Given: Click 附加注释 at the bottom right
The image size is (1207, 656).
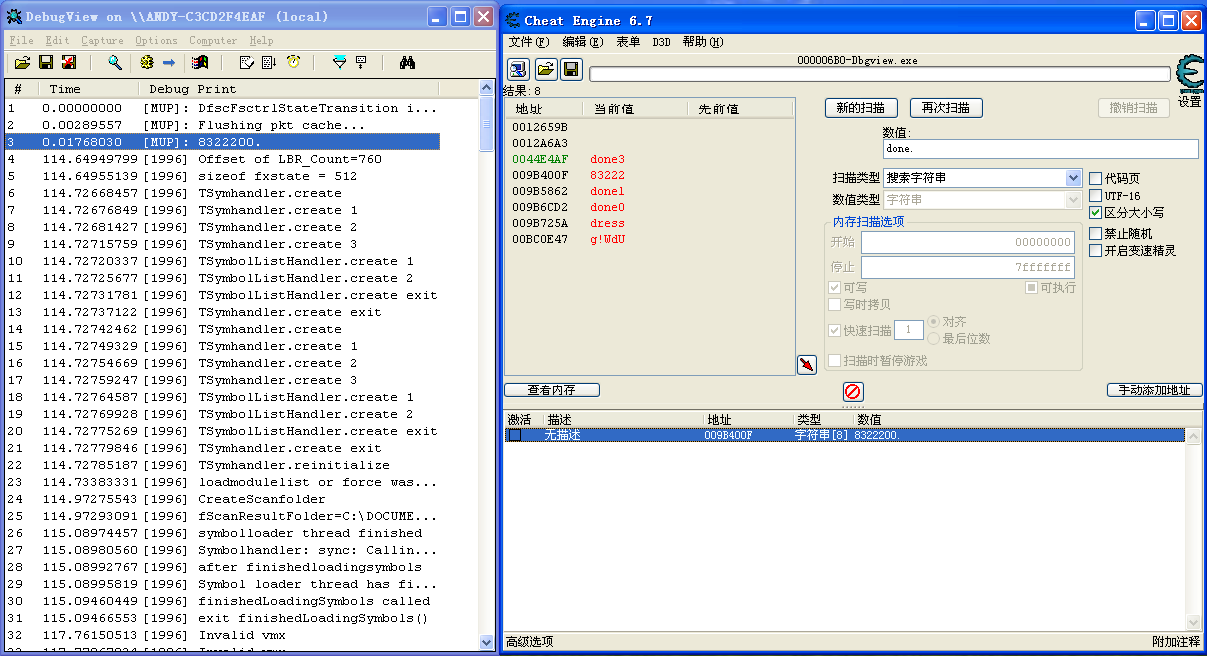Looking at the screenshot, I should coord(1176,642).
